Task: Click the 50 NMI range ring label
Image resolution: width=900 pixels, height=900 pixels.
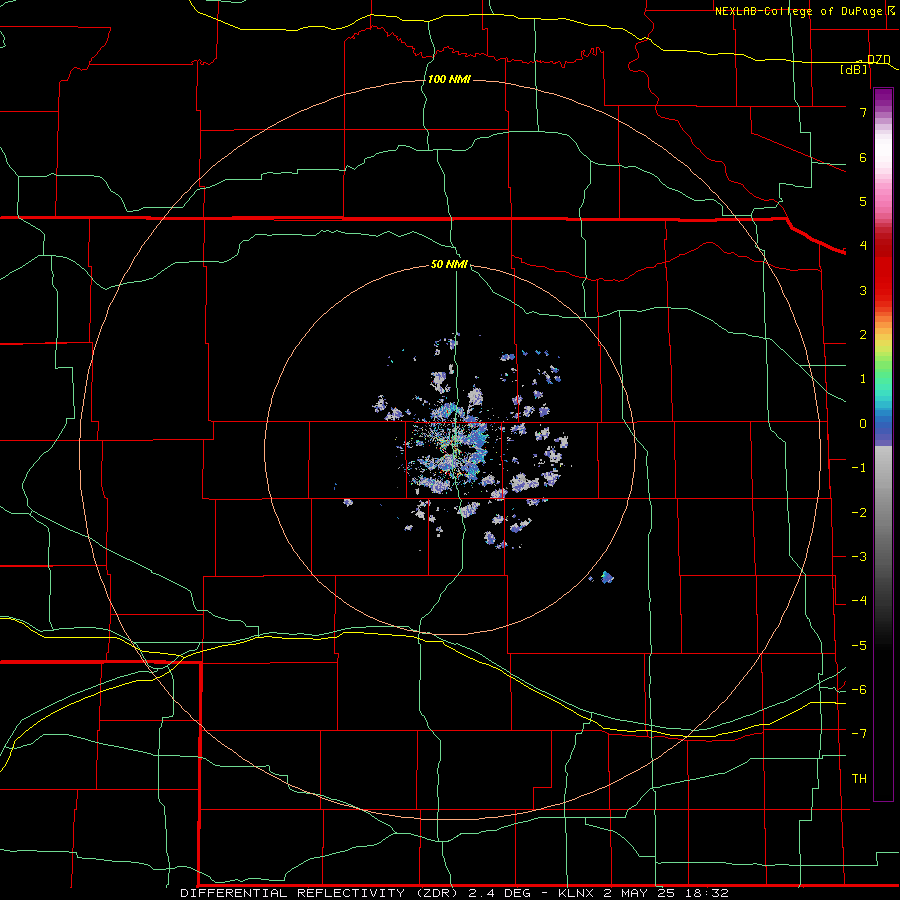Action: tap(449, 264)
